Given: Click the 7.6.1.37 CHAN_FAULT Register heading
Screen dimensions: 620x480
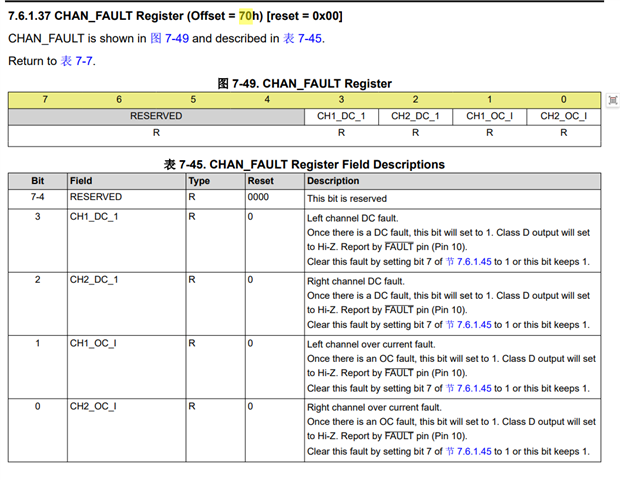Looking at the screenshot, I should point(176,16).
